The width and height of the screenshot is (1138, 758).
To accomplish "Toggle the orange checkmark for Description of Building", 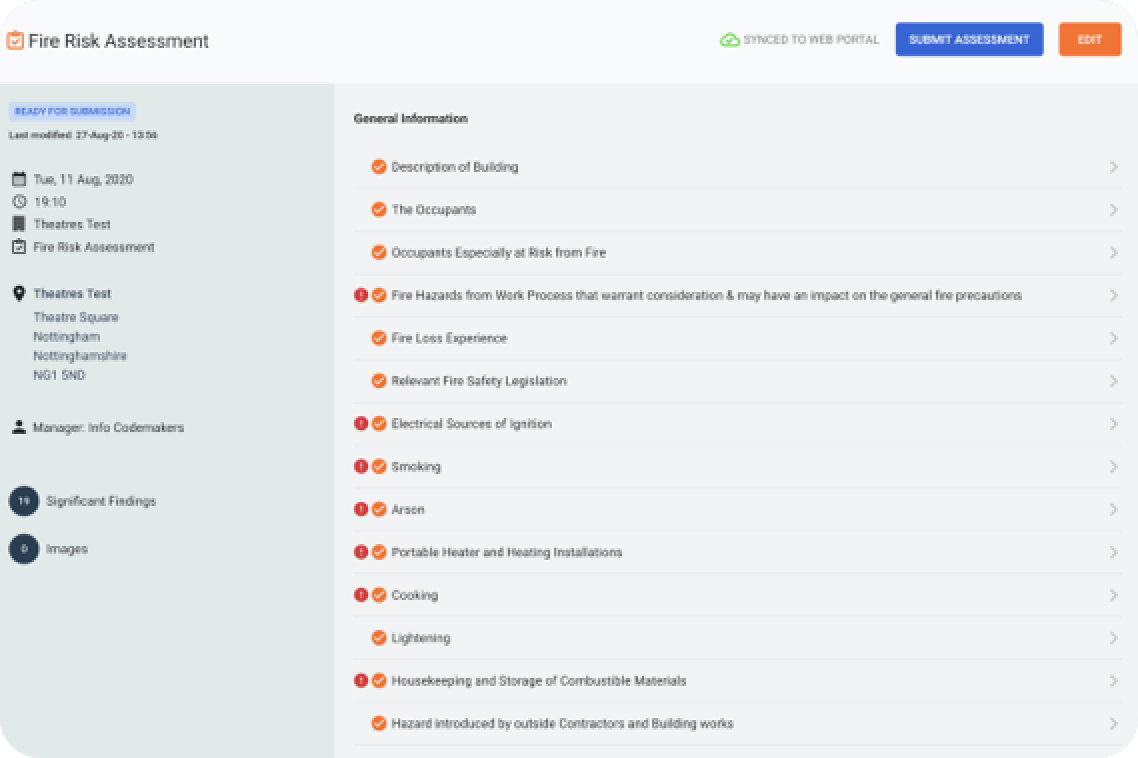I will click(379, 167).
